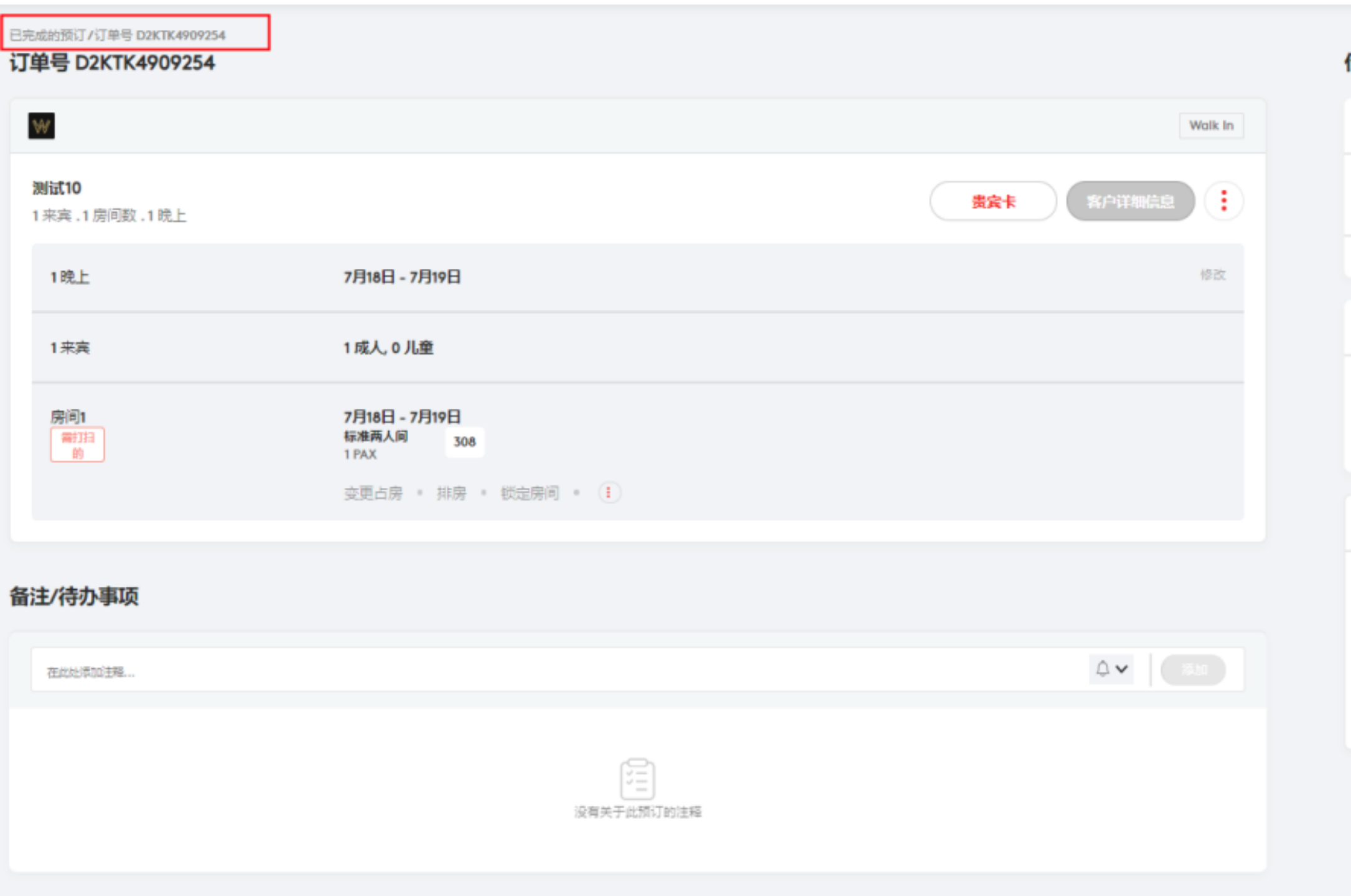Click the 修改 link for stay dates
Viewport: 1351px width, 896px height.
[x=1212, y=275]
